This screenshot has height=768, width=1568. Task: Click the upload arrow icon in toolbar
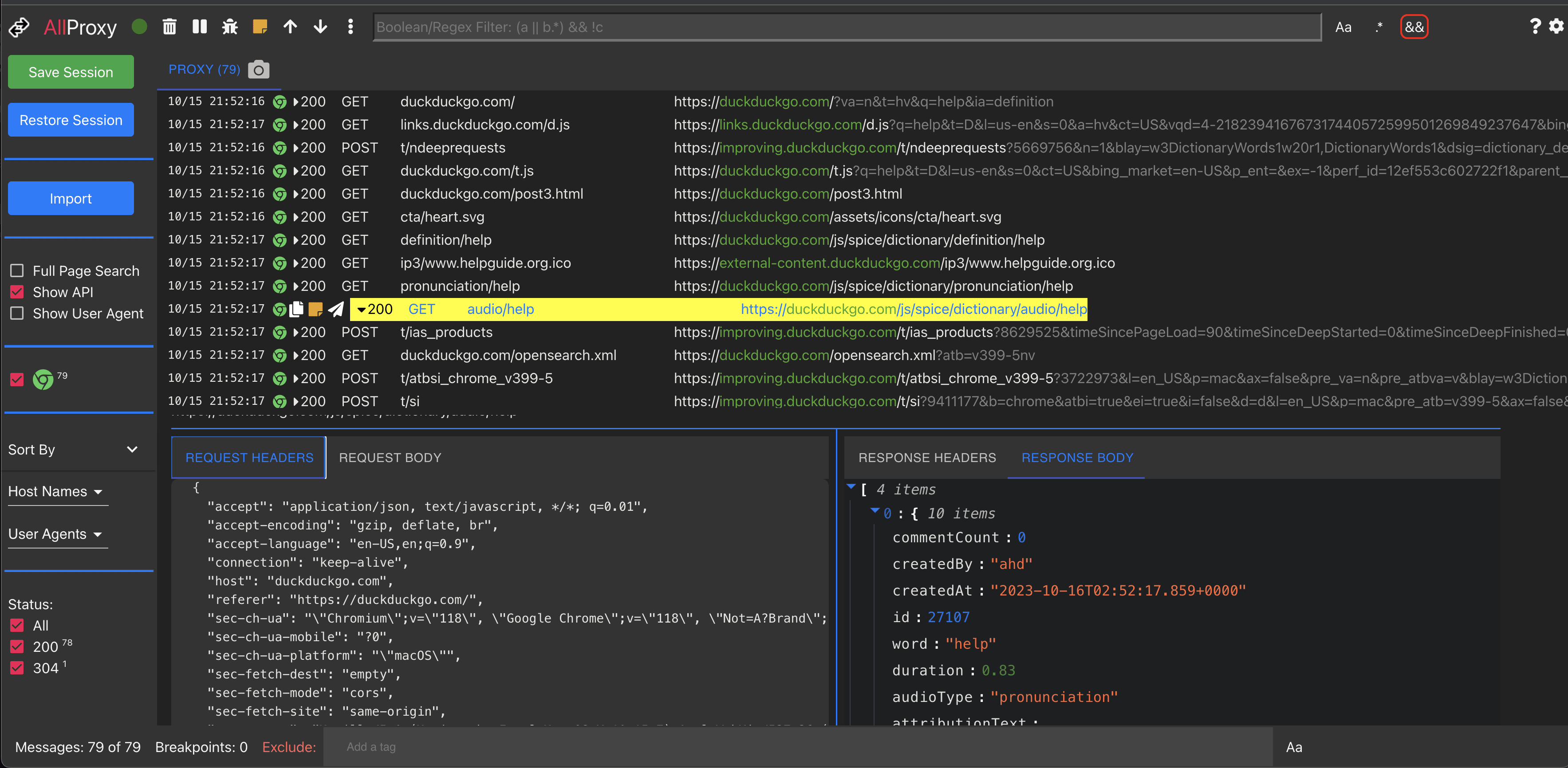coord(290,26)
